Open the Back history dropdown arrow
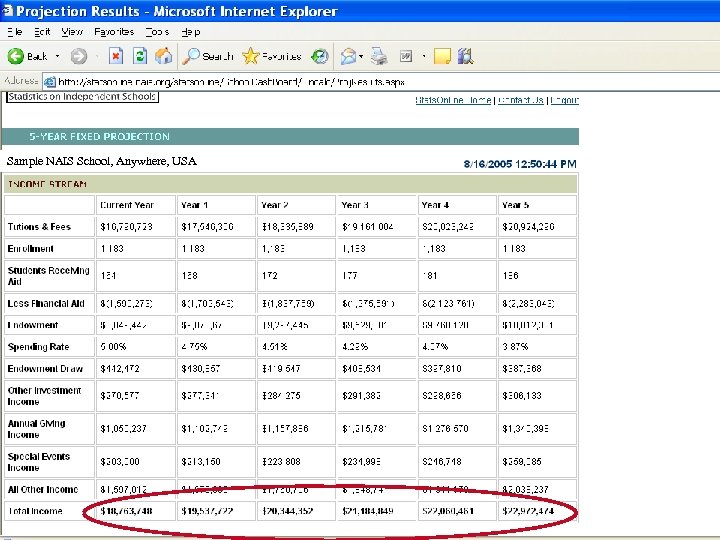 point(57,56)
